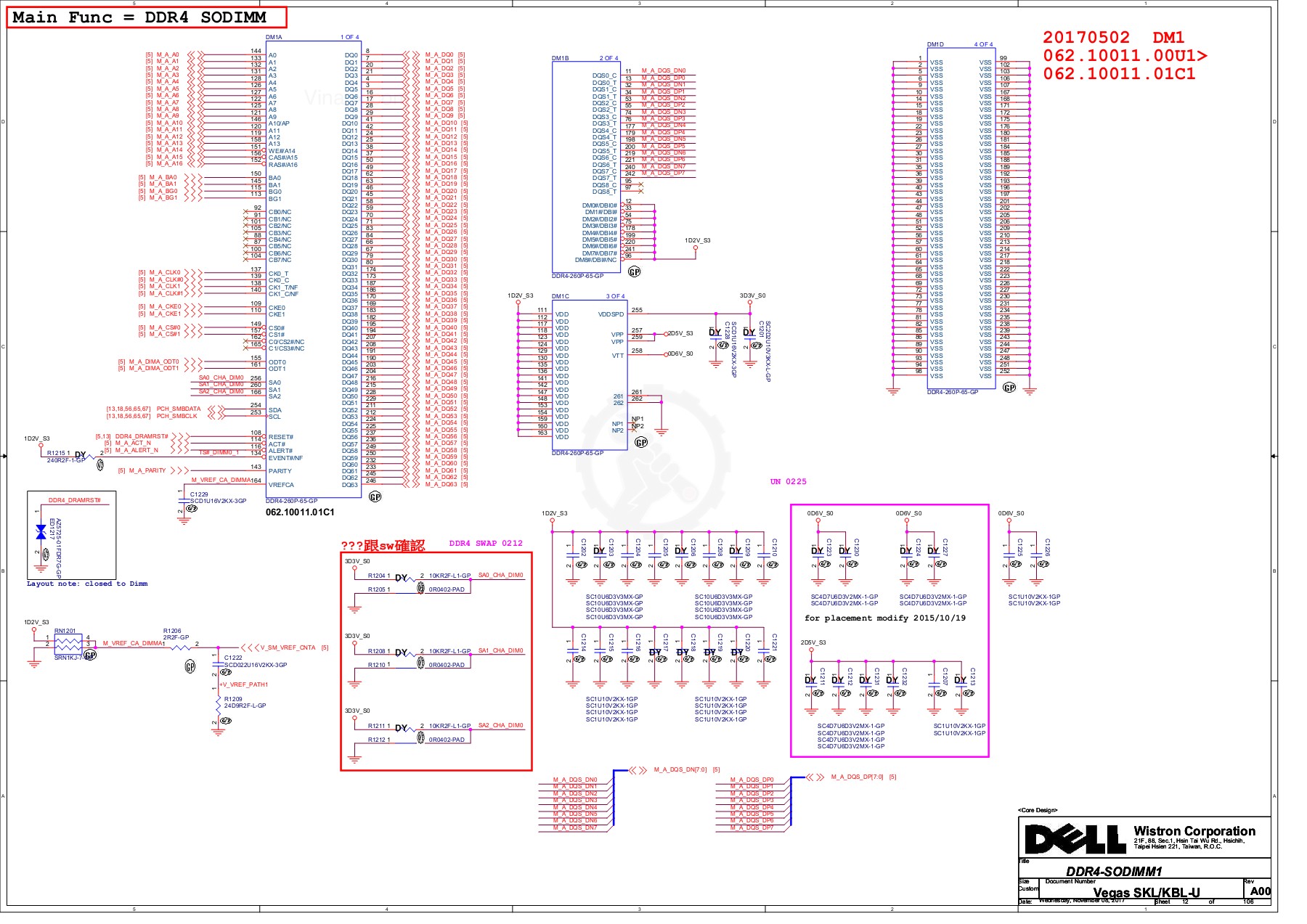Image resolution: width=1307 pixels, height=924 pixels.
Task: Click the 'DDR4 SWAP 0212' annotation
Action: [x=485, y=543]
